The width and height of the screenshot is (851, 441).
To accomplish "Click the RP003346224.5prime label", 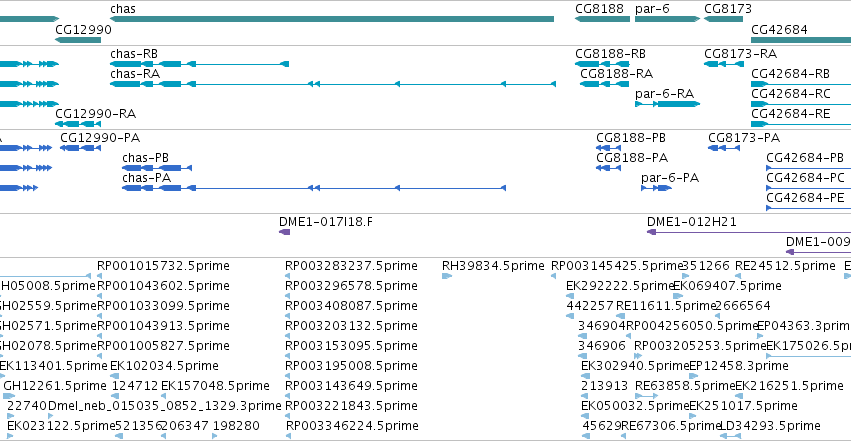I will (x=352, y=426).
